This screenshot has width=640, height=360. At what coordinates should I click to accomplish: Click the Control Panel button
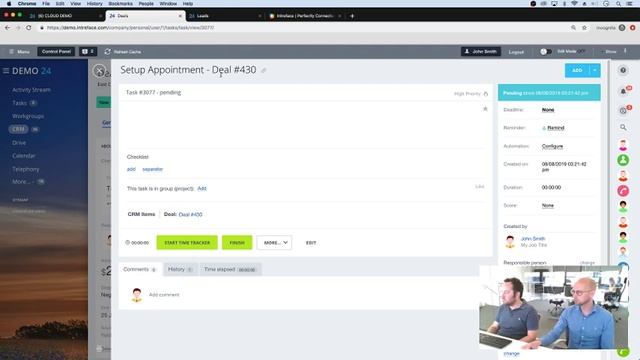point(56,51)
